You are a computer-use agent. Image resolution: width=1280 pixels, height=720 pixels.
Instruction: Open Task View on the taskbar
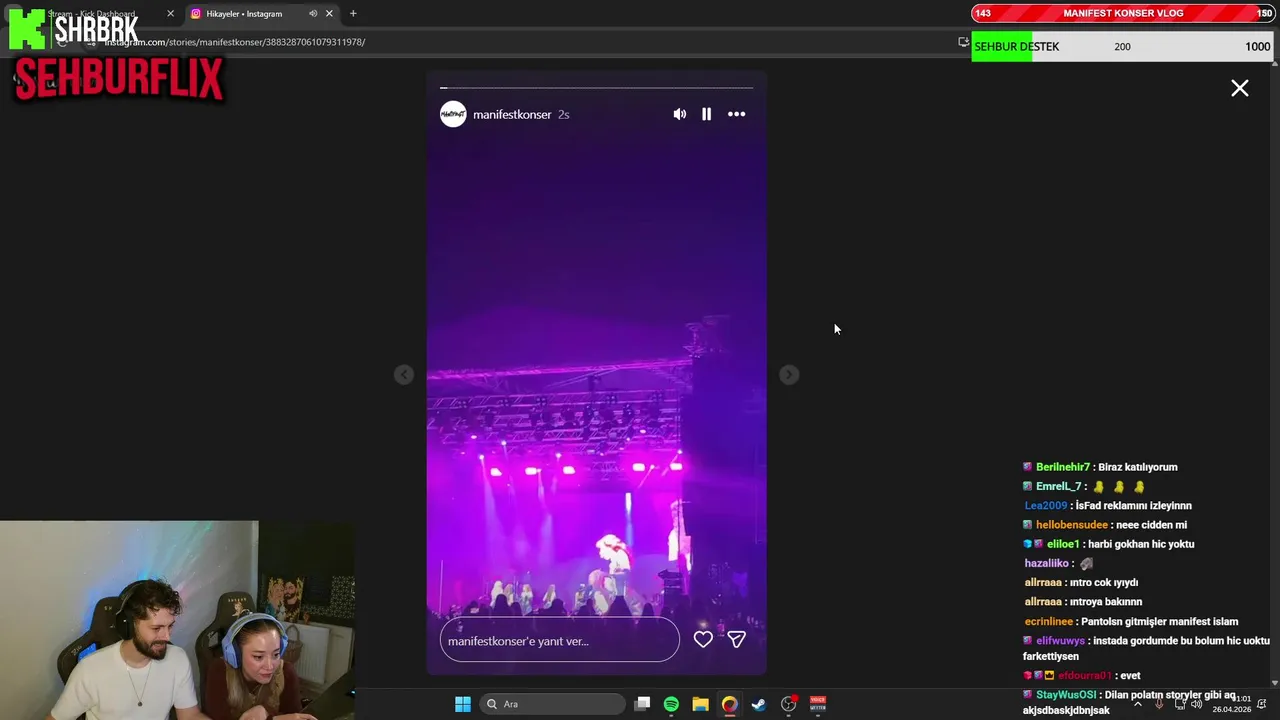643,704
